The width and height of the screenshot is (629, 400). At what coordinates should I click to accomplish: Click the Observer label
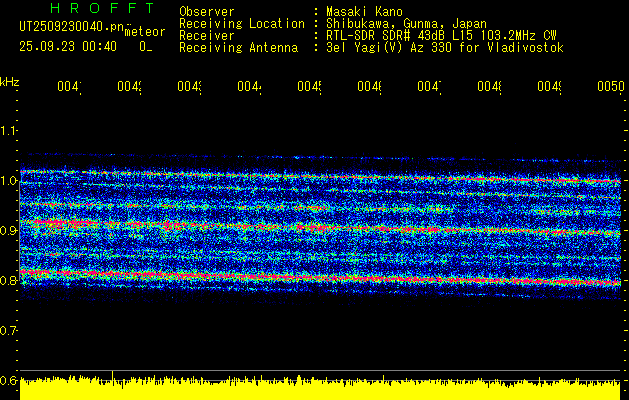(x=207, y=11)
